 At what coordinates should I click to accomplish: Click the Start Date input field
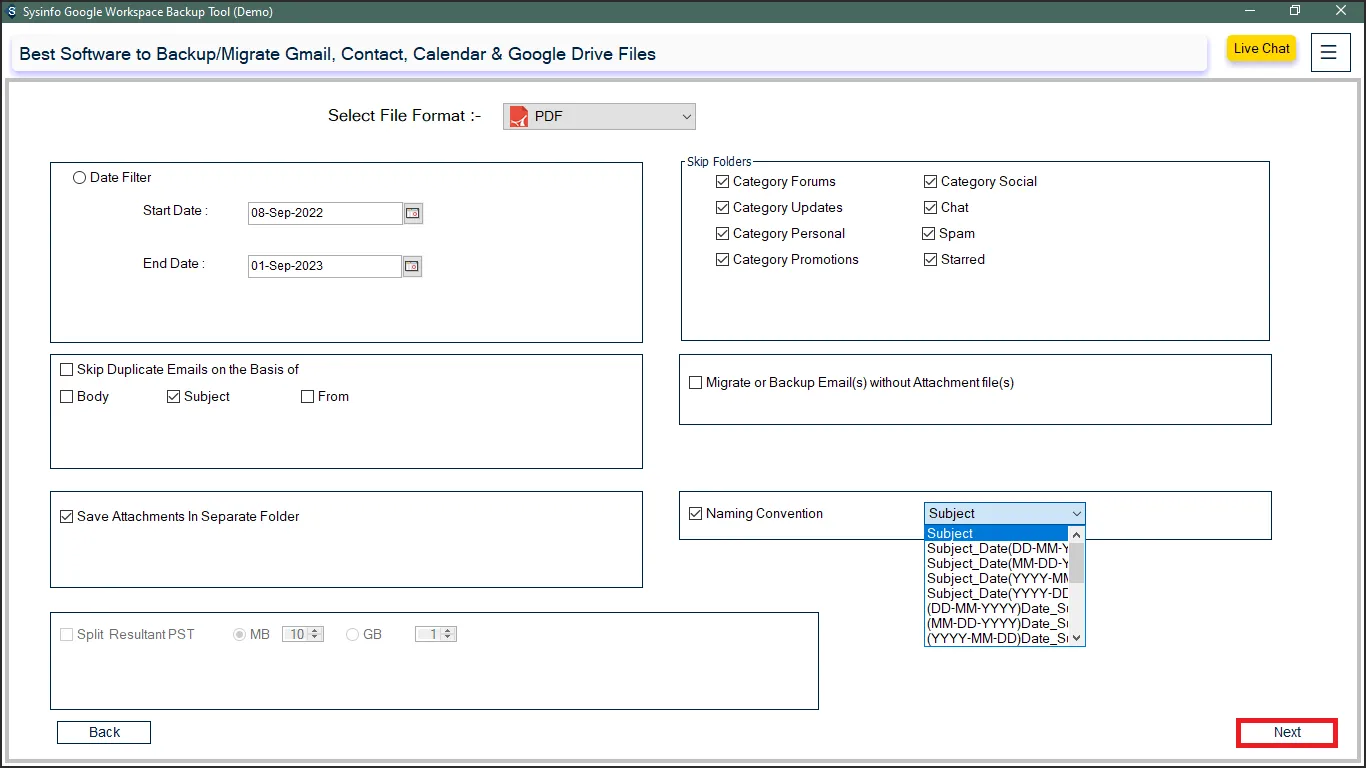(324, 213)
